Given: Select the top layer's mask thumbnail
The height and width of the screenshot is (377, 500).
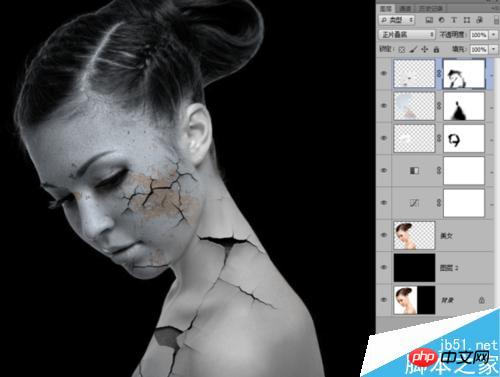Looking at the screenshot, I should [464, 74].
